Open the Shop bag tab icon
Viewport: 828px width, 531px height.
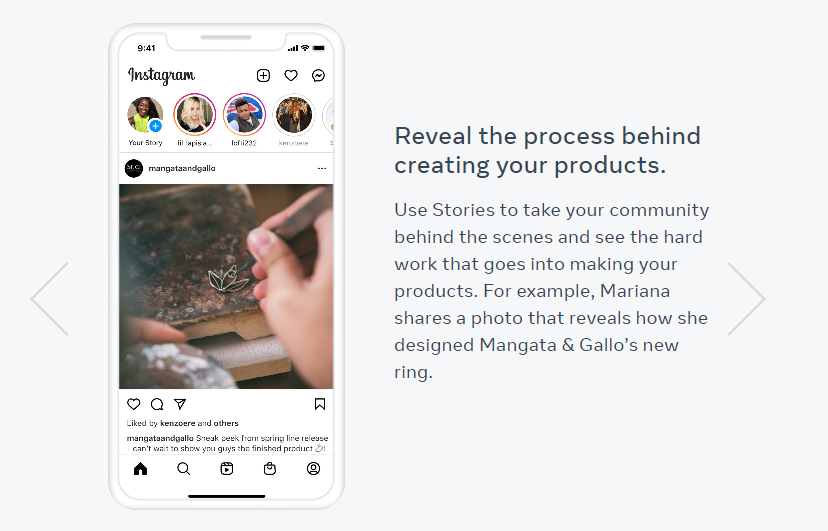270,468
